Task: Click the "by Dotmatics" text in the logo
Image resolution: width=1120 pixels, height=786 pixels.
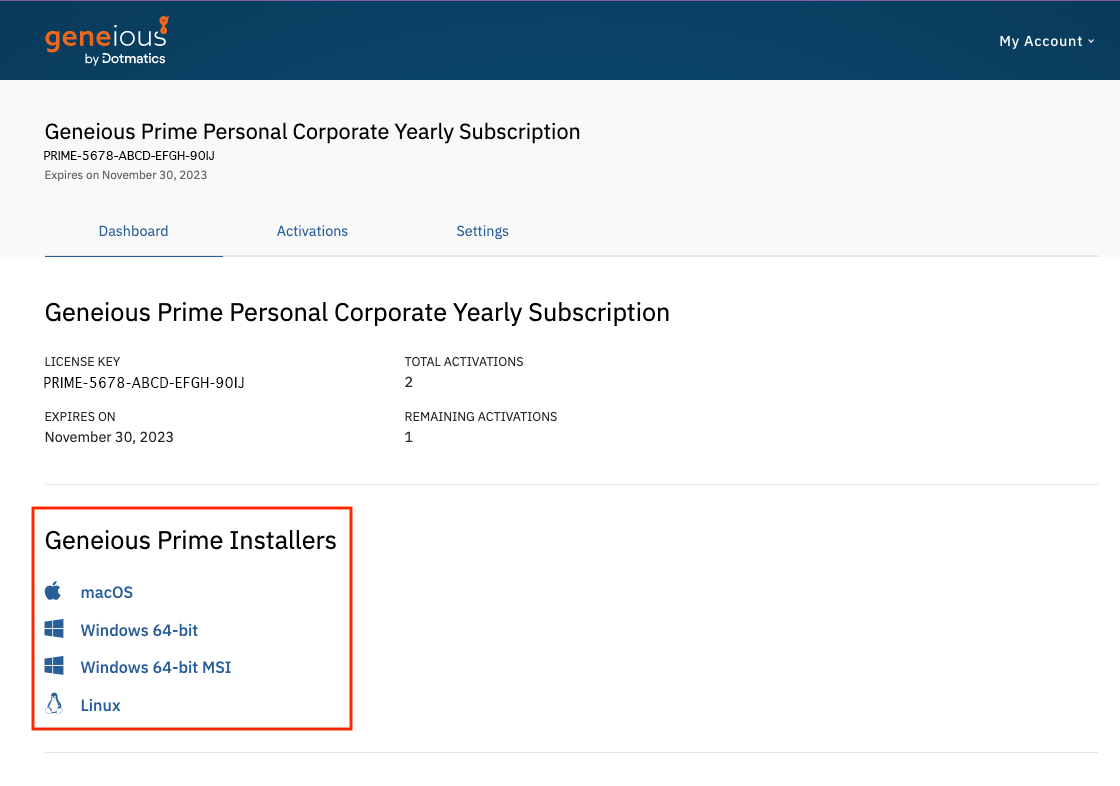Action: 125,59
